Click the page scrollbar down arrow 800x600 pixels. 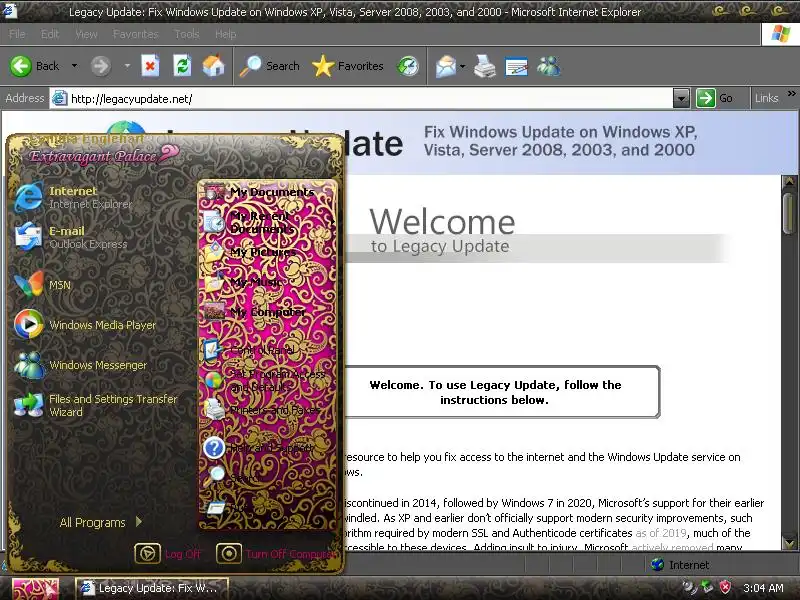(790, 542)
